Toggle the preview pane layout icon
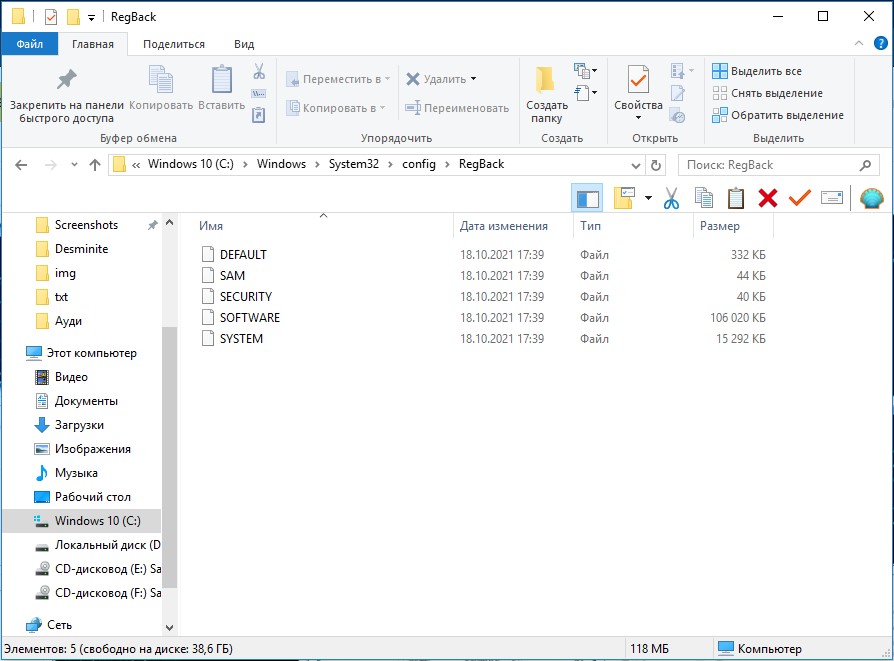The image size is (894, 661). (x=588, y=198)
